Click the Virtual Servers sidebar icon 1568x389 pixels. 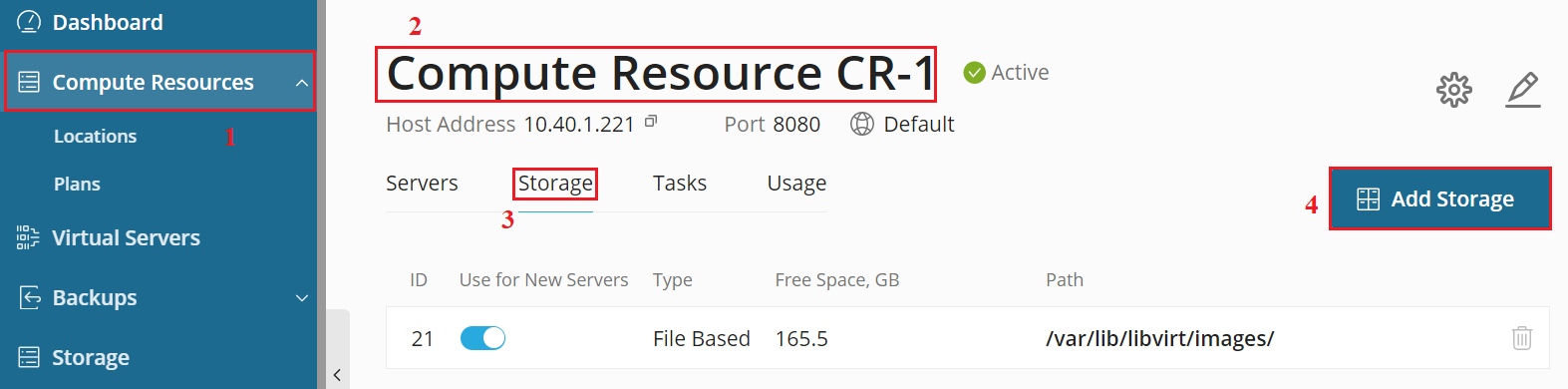28,237
